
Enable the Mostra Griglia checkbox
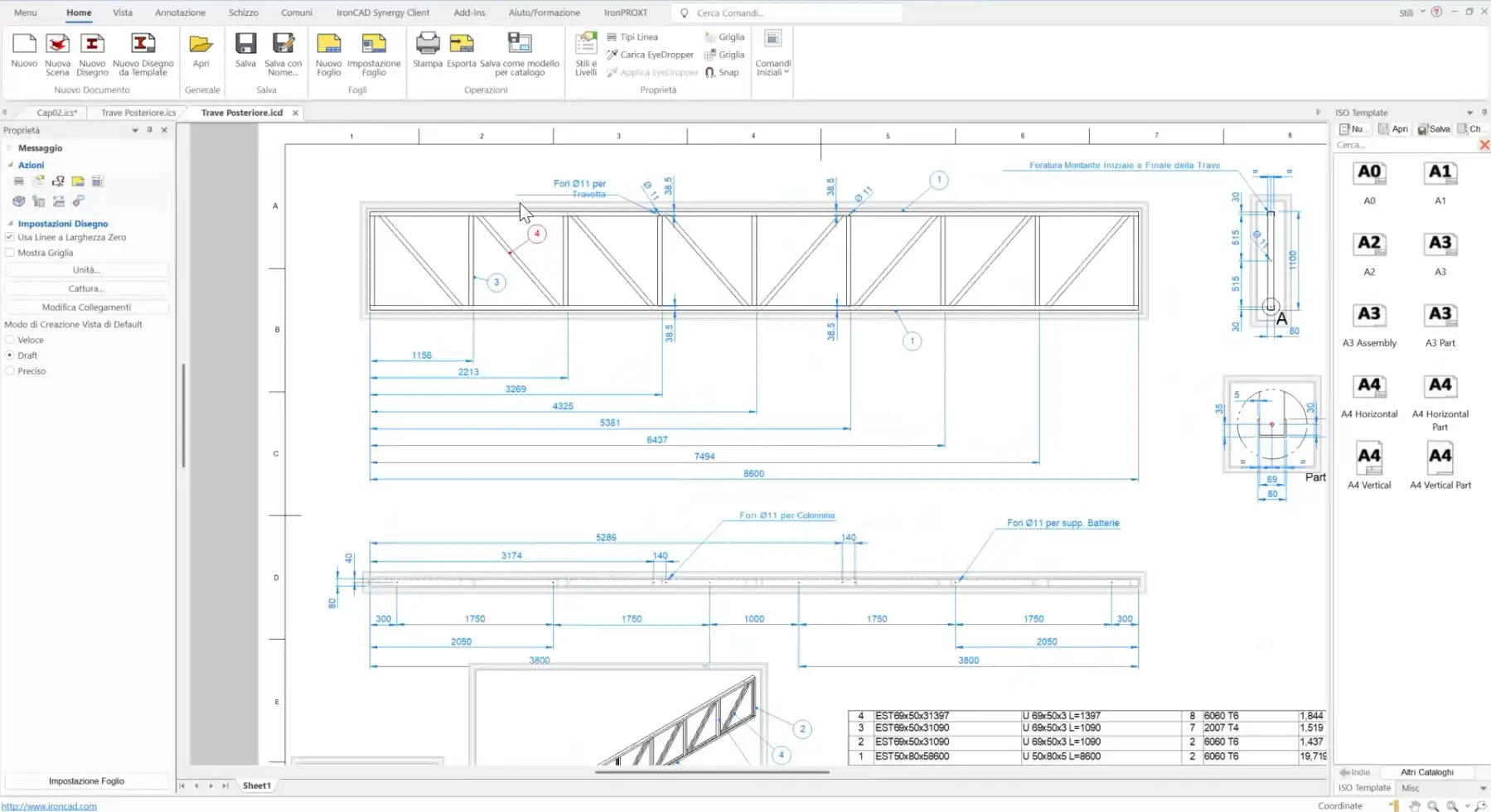(10, 253)
